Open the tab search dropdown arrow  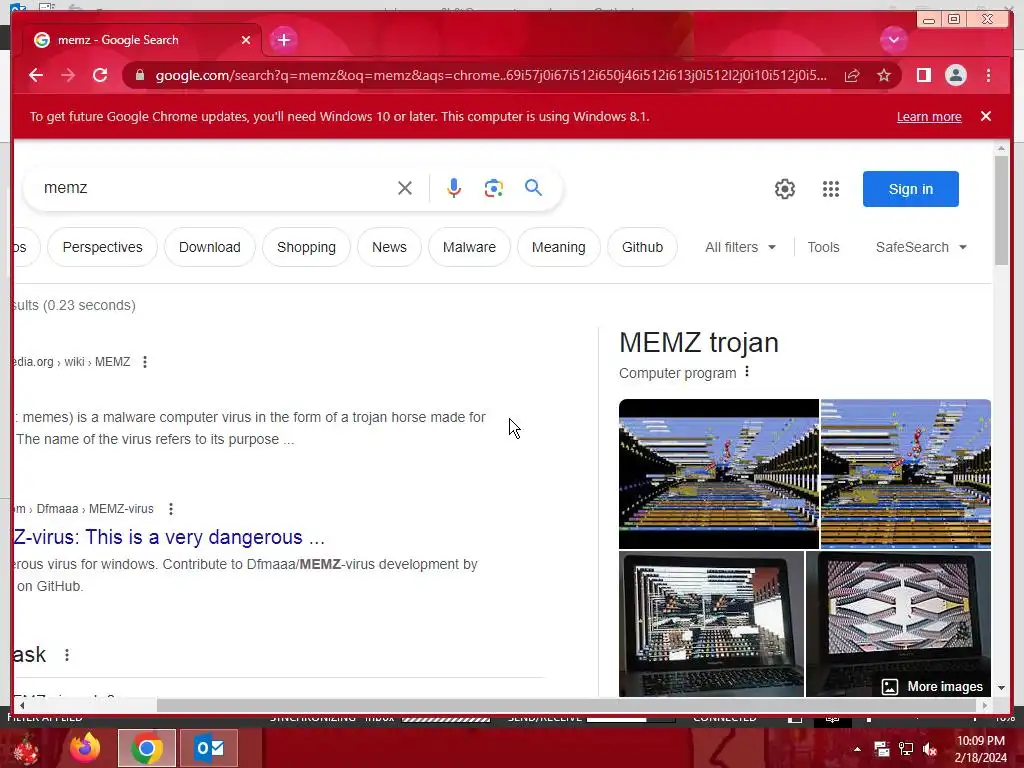(893, 40)
